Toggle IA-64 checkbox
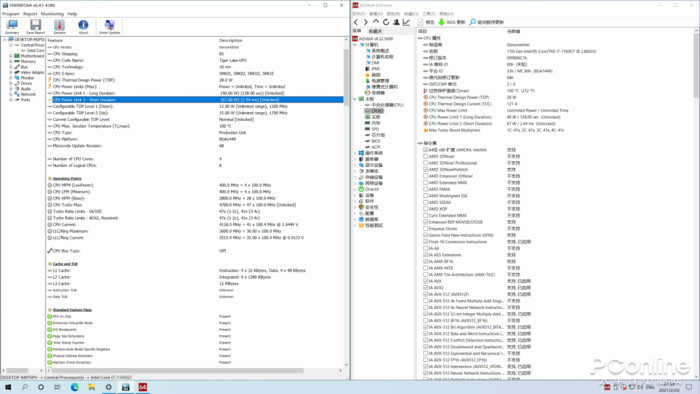700x394 pixels. click(425, 248)
